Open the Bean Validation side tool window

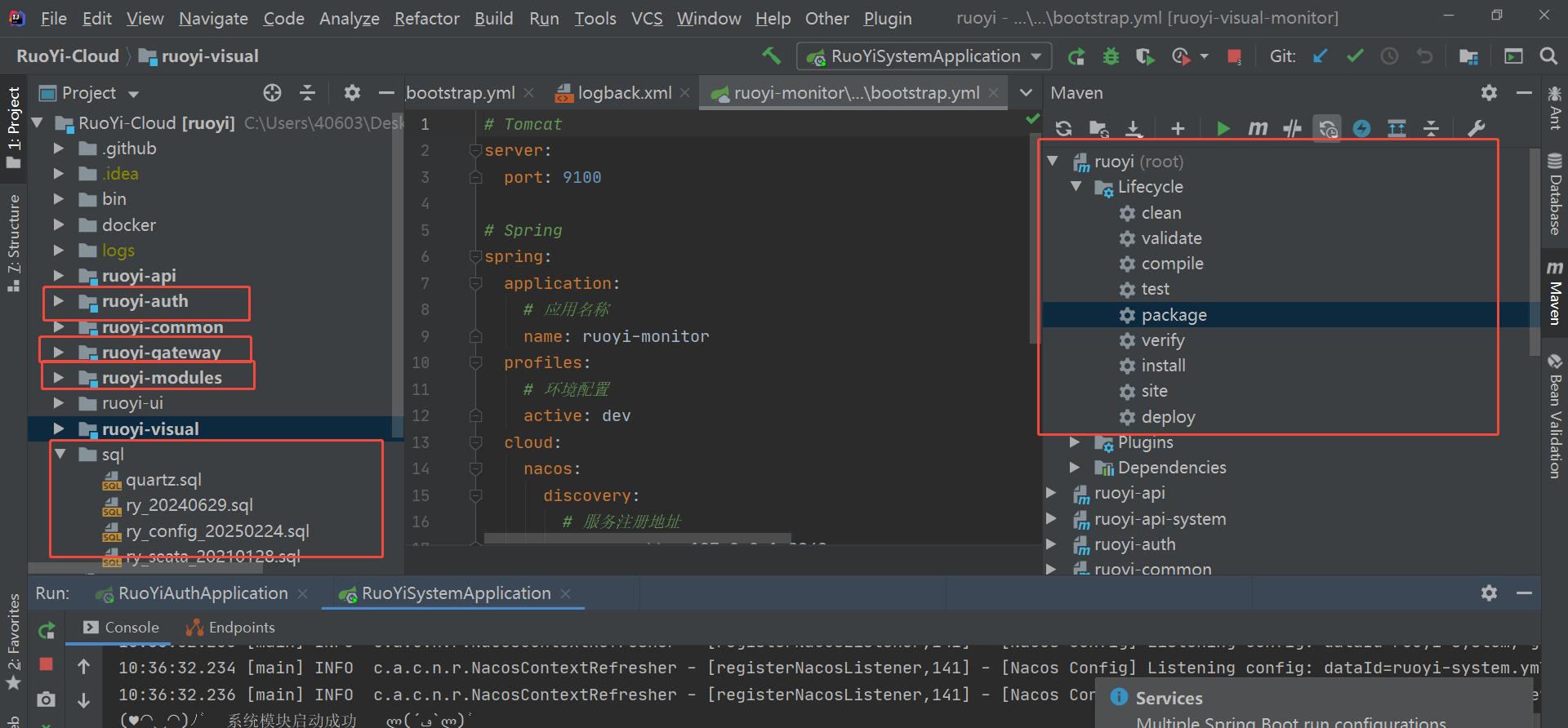1555,416
